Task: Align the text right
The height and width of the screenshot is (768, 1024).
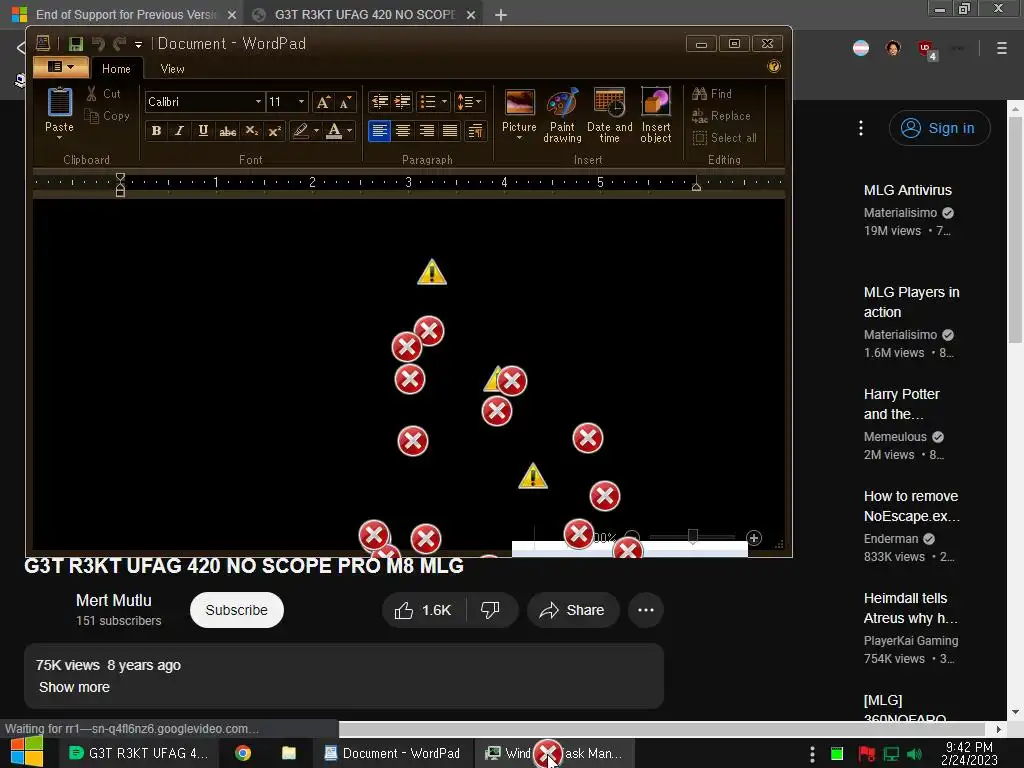Action: click(426, 131)
